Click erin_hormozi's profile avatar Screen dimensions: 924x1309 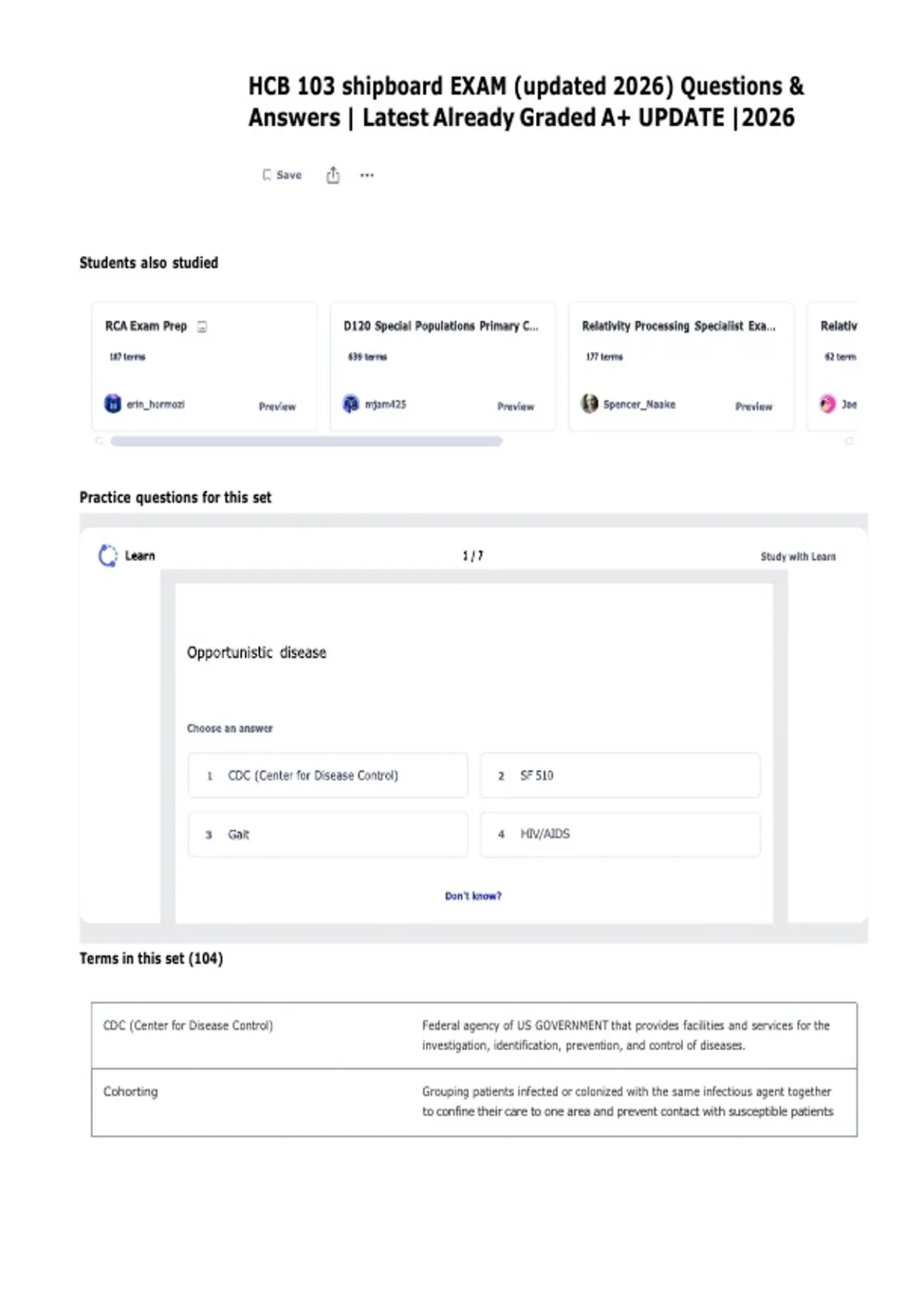(x=113, y=403)
